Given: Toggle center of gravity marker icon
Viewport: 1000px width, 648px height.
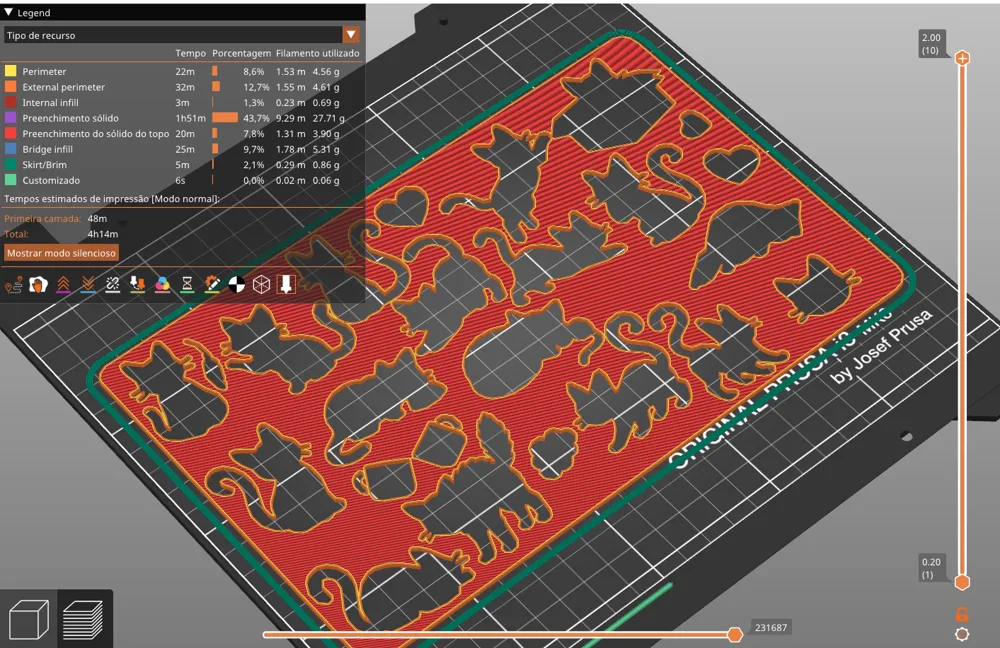Looking at the screenshot, I should coord(237,284).
